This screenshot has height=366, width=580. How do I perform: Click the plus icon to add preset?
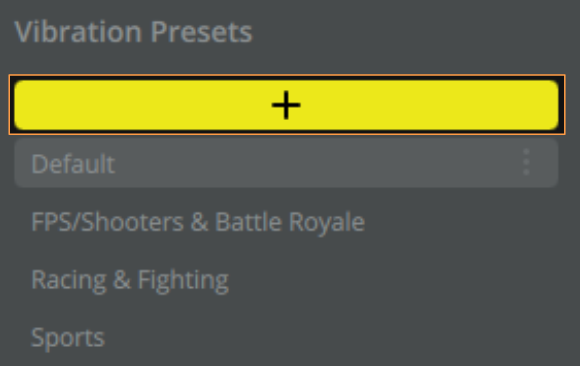click(x=286, y=105)
